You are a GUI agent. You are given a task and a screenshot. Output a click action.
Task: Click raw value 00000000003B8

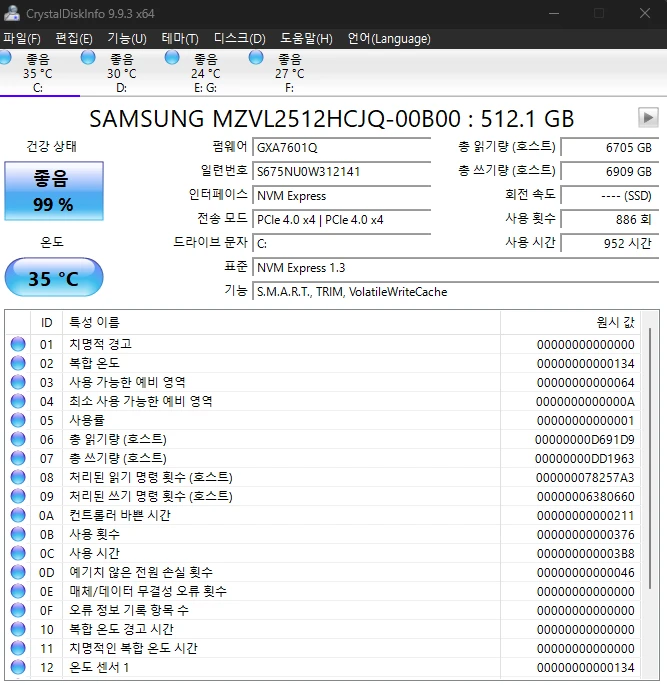click(585, 554)
